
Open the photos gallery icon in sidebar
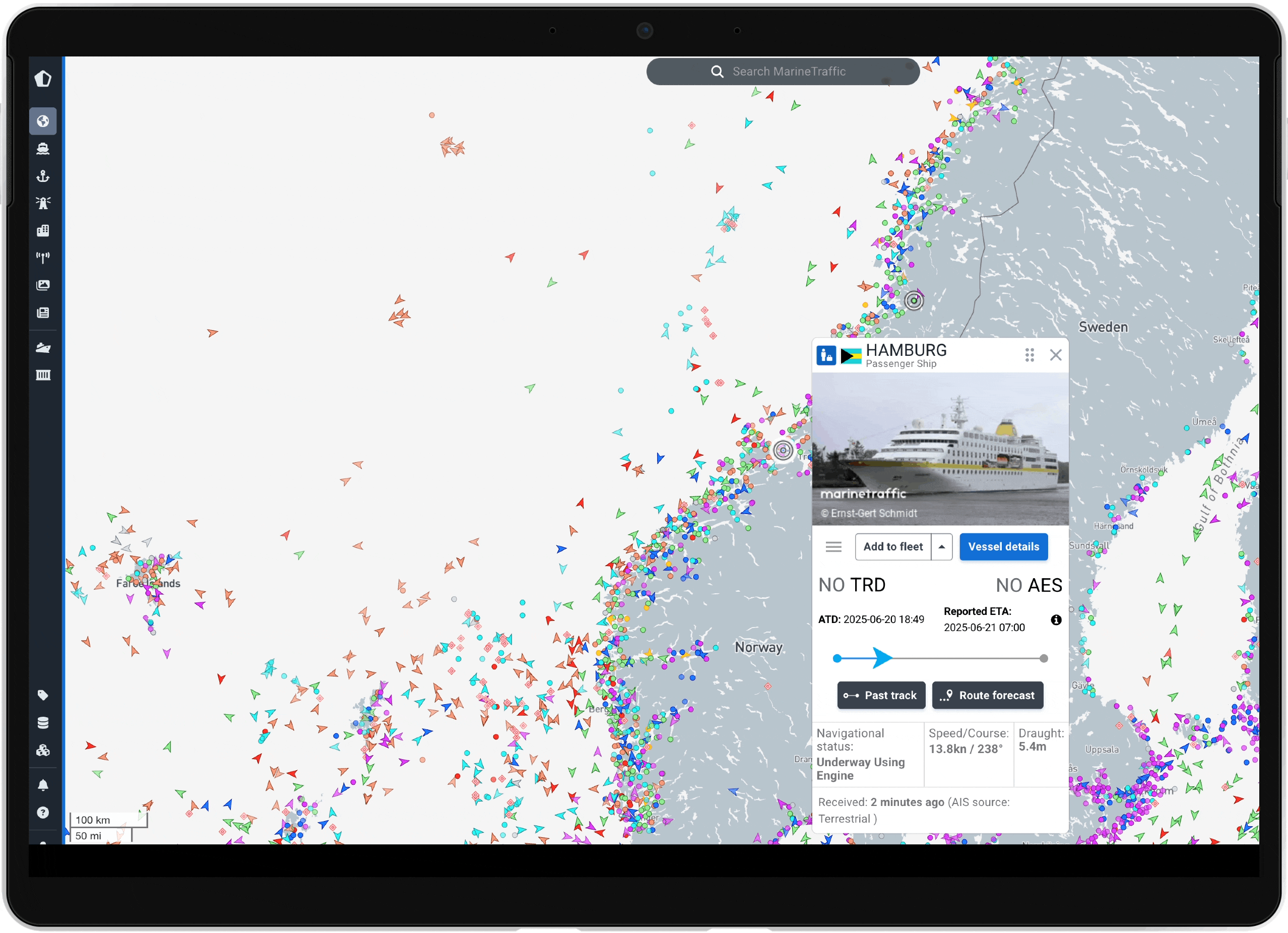pyautogui.click(x=43, y=285)
